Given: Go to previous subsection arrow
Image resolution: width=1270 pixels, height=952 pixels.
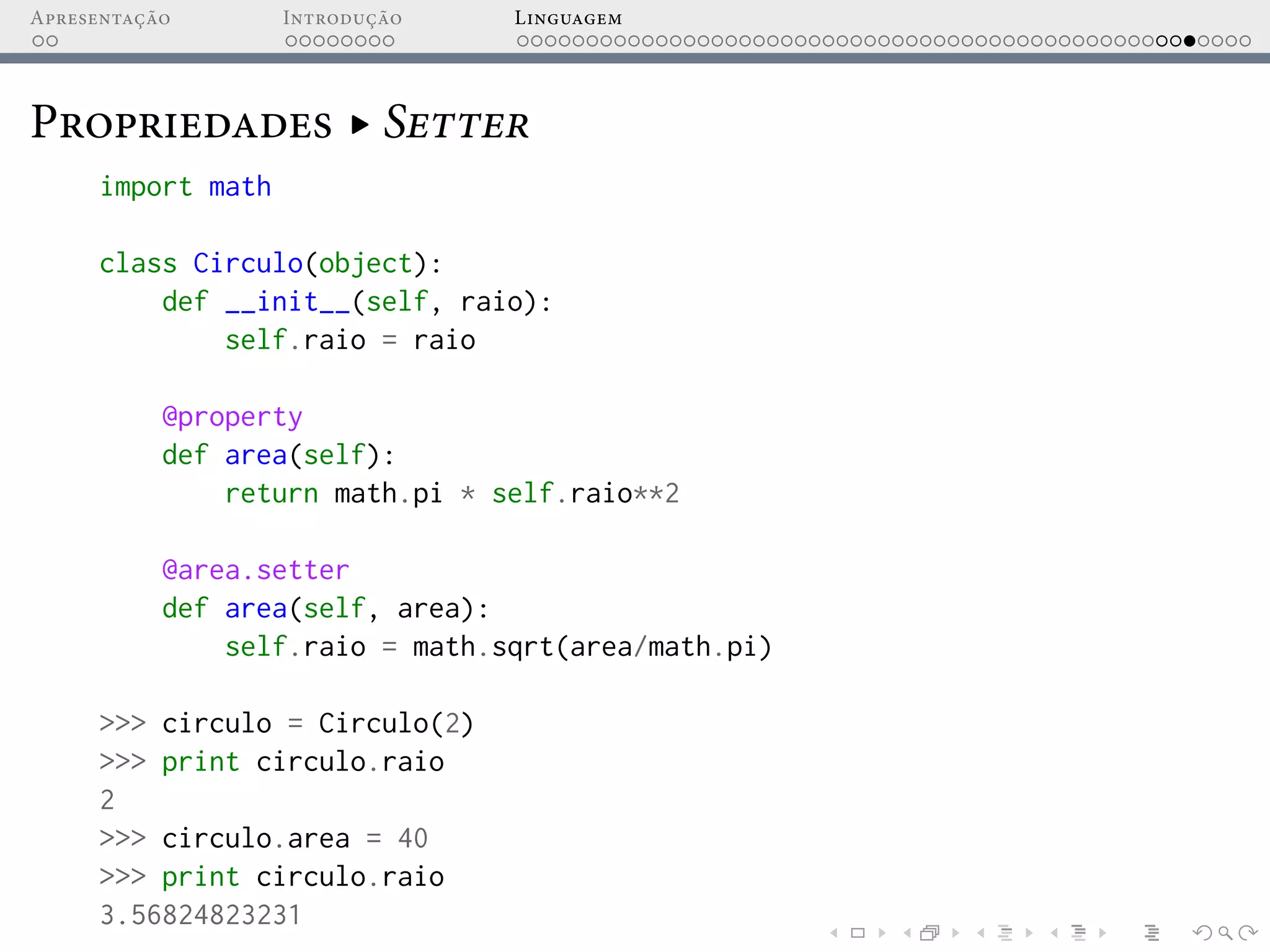Looking at the screenshot, I should (980, 933).
